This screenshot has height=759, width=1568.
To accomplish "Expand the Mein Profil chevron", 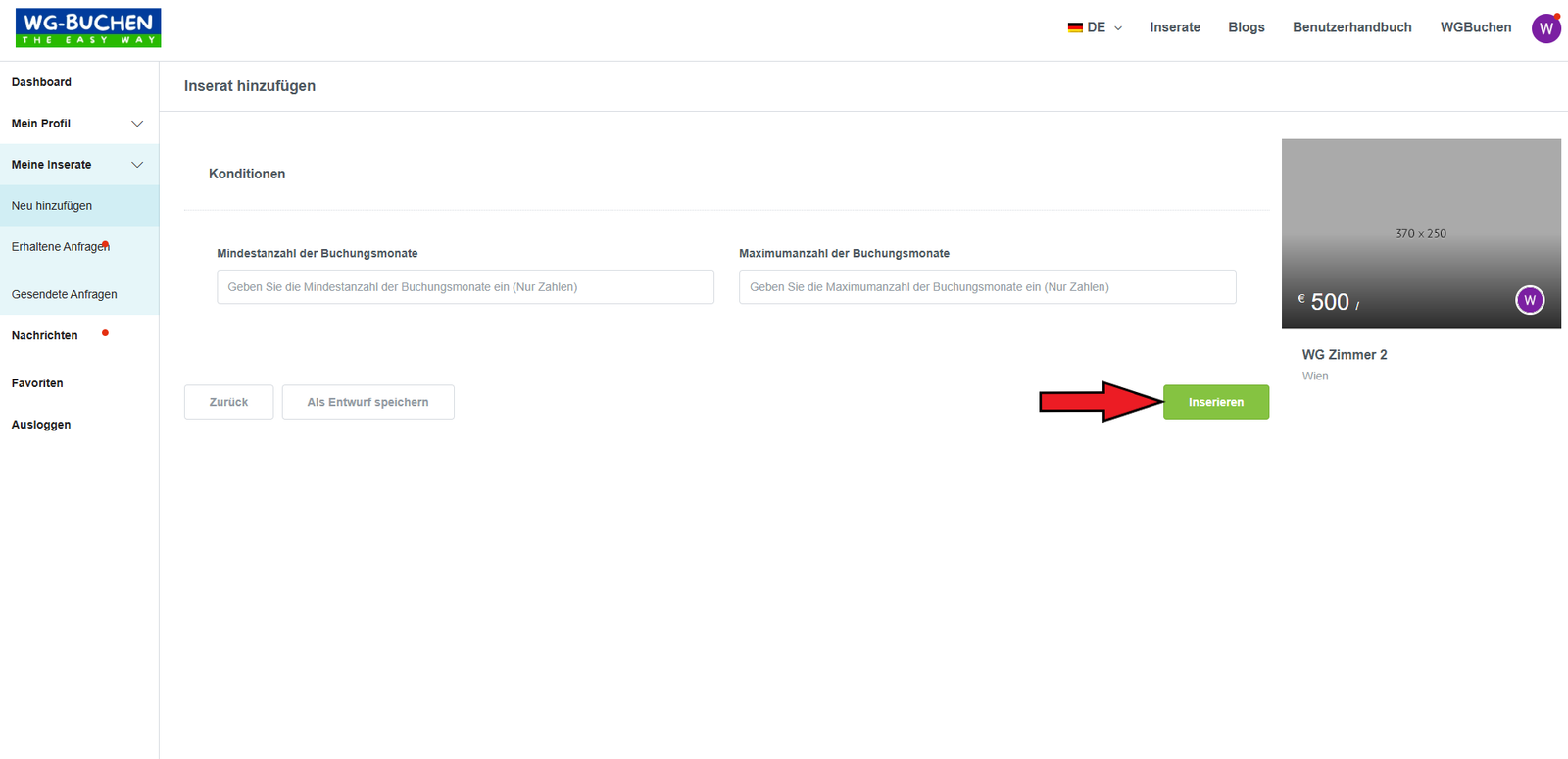I will pyautogui.click(x=137, y=124).
